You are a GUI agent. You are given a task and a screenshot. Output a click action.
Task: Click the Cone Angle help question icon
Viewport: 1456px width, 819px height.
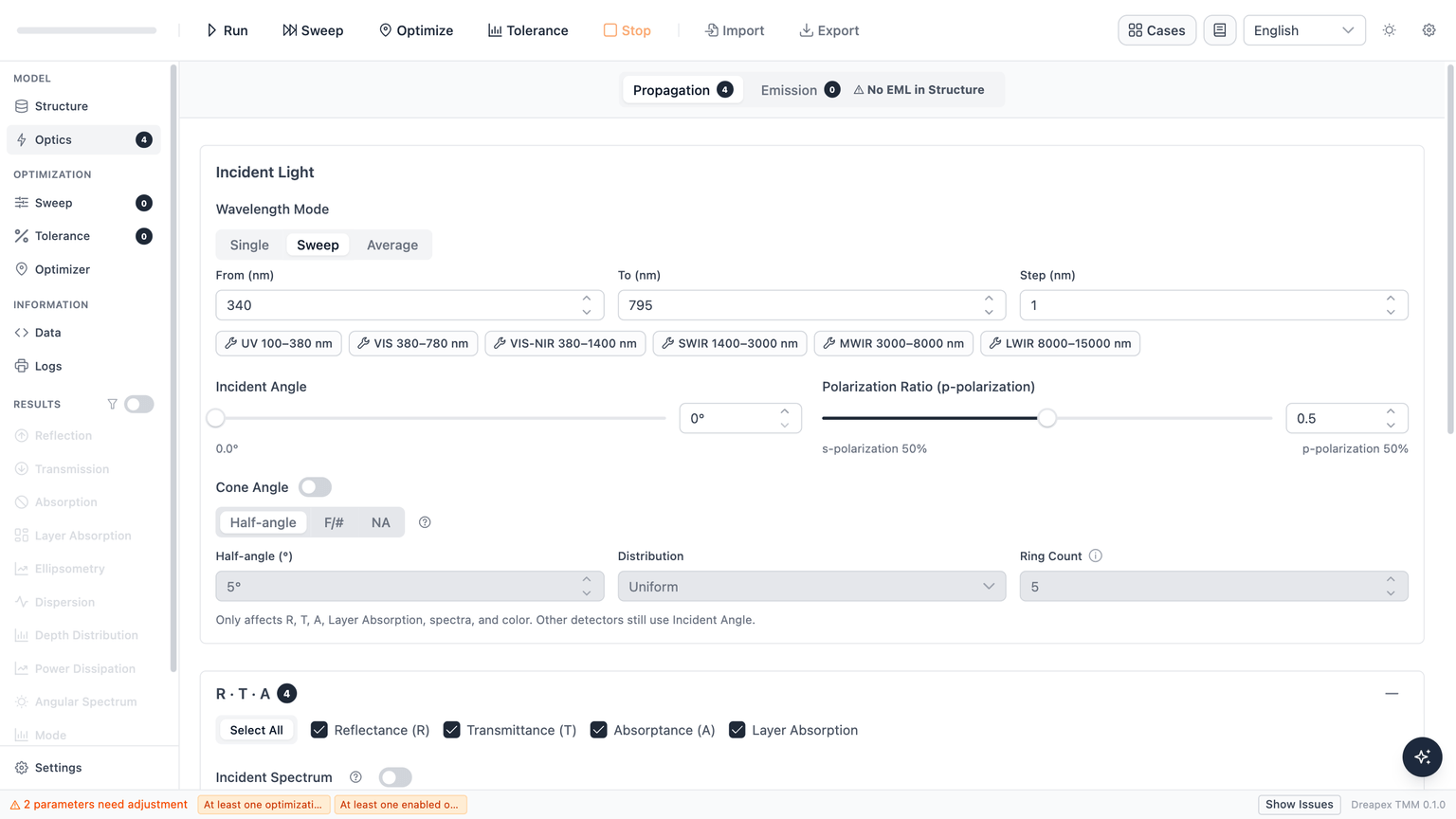425,522
